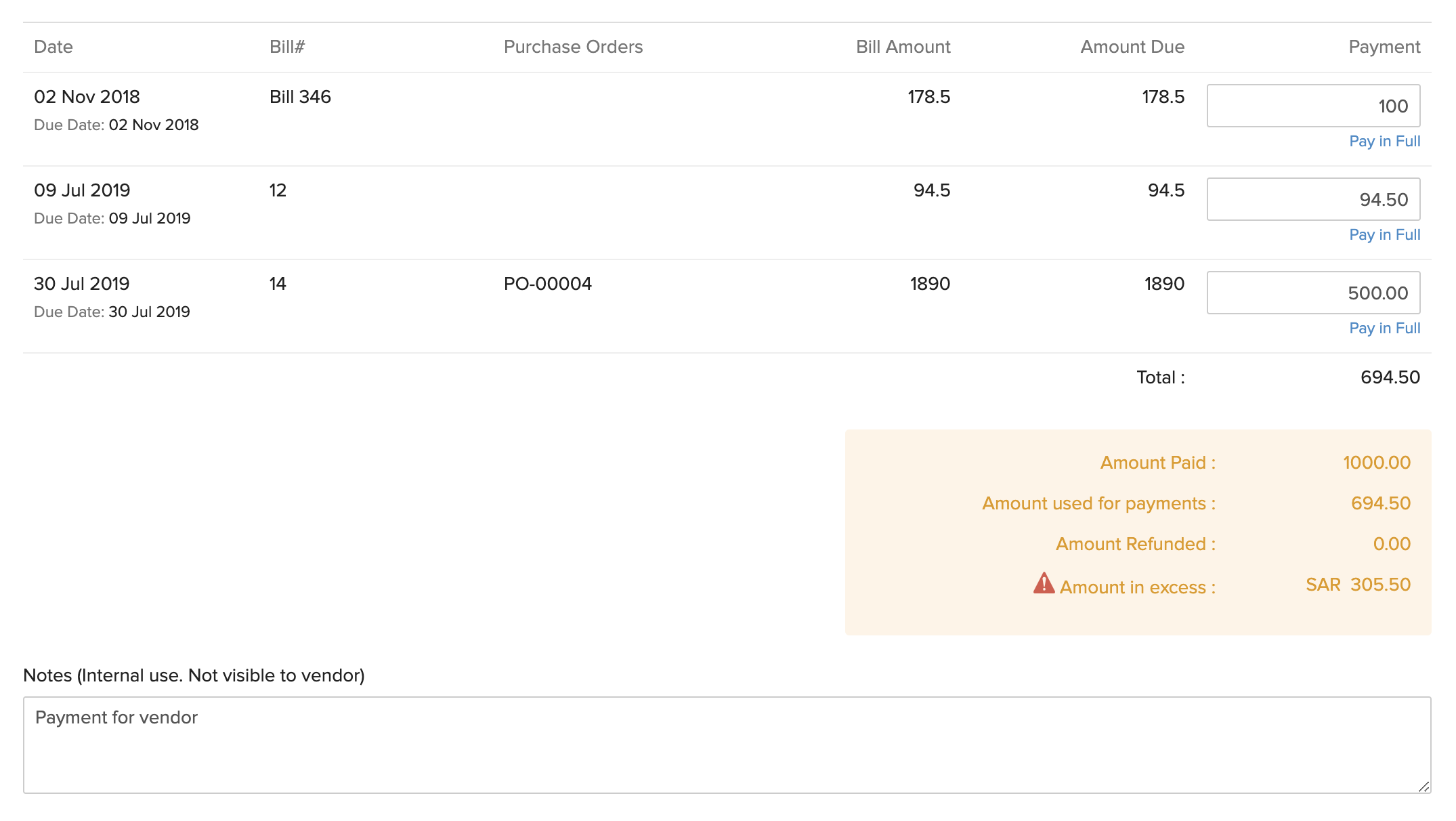Image resolution: width=1456 pixels, height=821 pixels.
Task: Select the payment field showing 500.00
Action: 1313,293
